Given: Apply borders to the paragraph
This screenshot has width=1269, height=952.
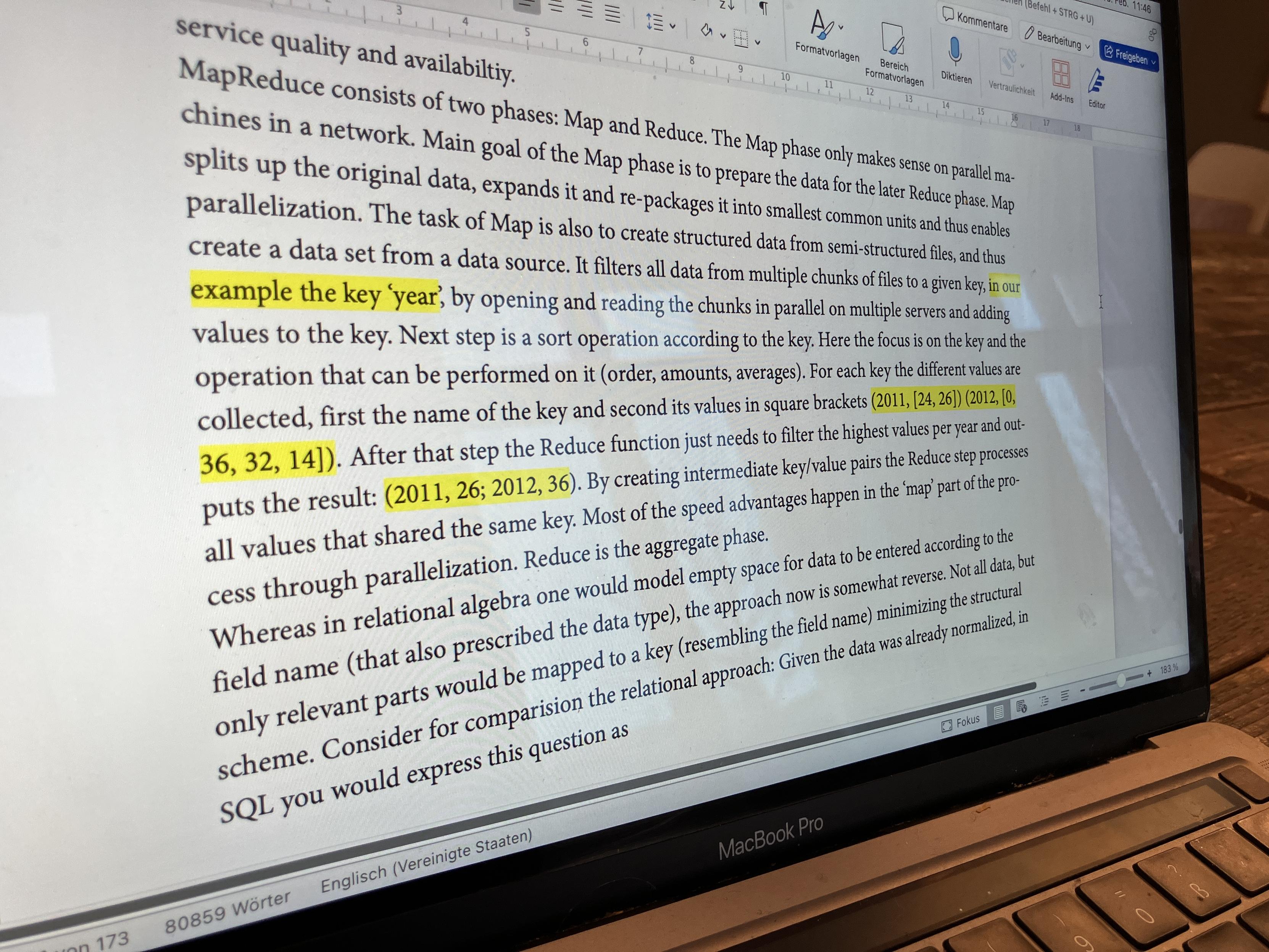Looking at the screenshot, I should pyautogui.click(x=741, y=38).
